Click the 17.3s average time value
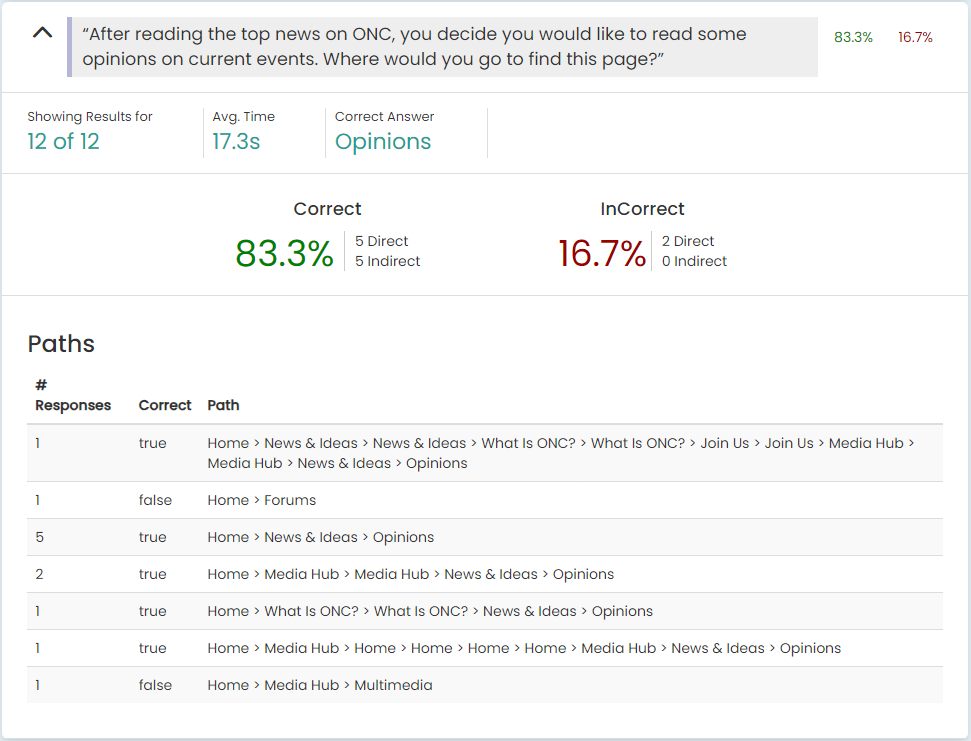The image size is (971, 741). pos(236,141)
